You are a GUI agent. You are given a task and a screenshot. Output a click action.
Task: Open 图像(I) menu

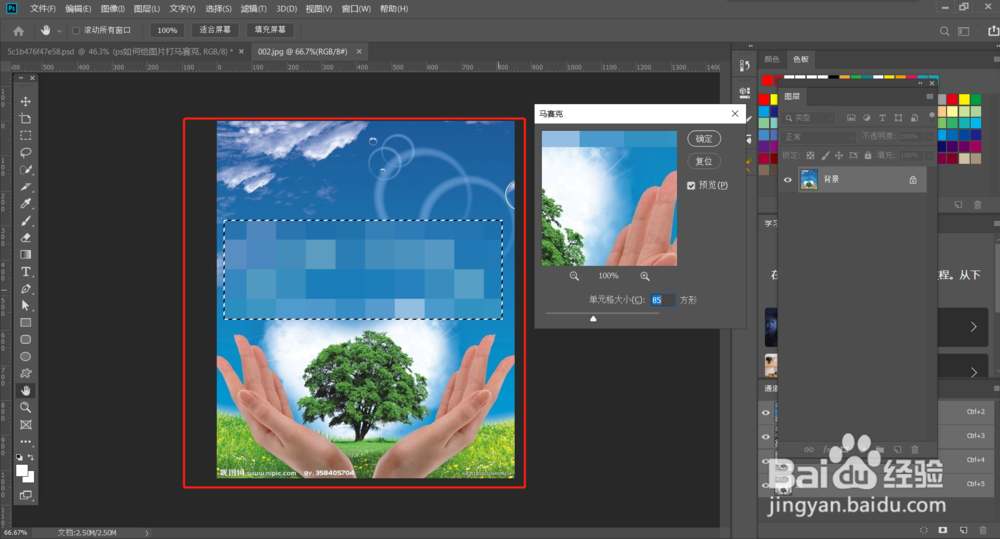[x=112, y=9]
